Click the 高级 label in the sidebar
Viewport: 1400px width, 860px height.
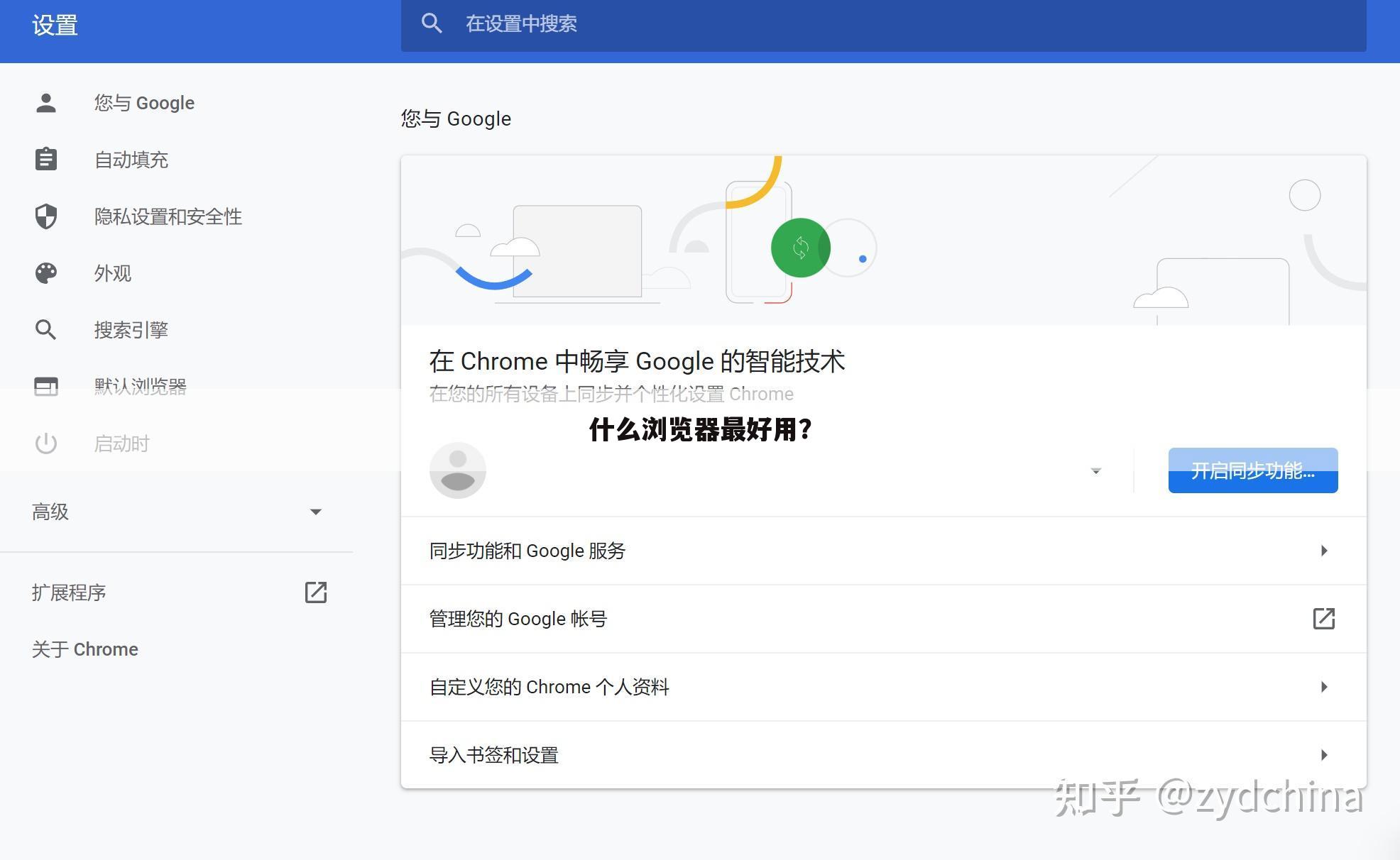point(50,512)
